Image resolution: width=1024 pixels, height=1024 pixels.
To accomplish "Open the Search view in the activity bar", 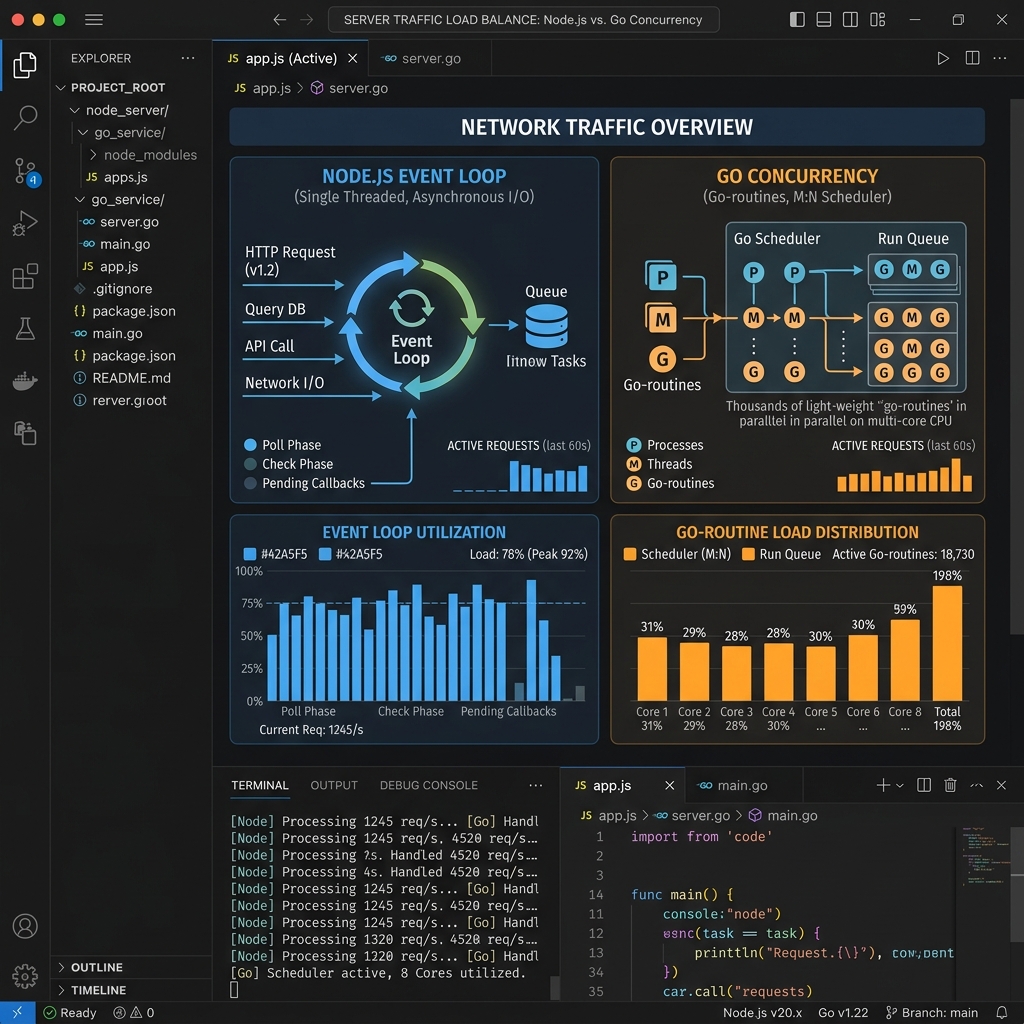I will click(x=25, y=118).
